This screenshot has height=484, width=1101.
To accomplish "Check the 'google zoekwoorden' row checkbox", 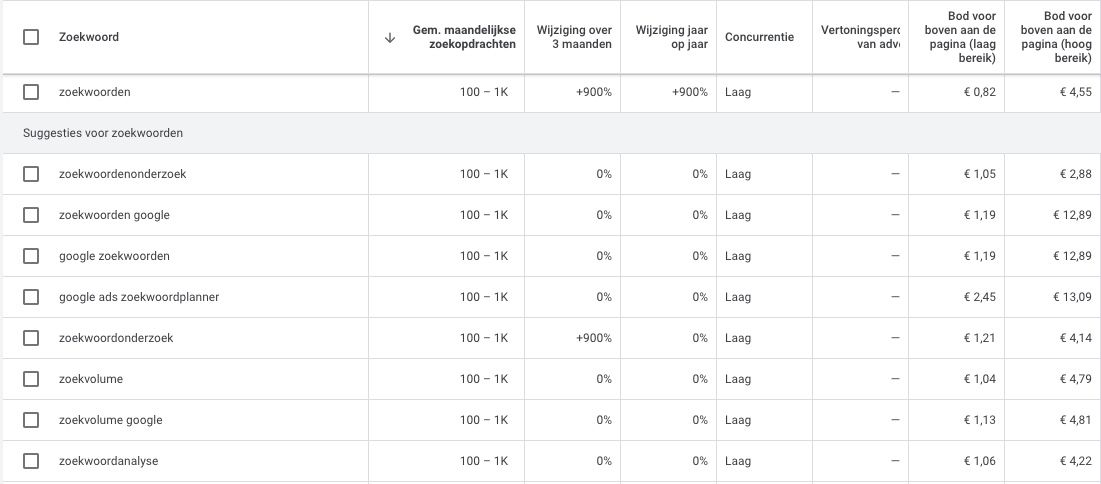I will pyautogui.click(x=31, y=256).
